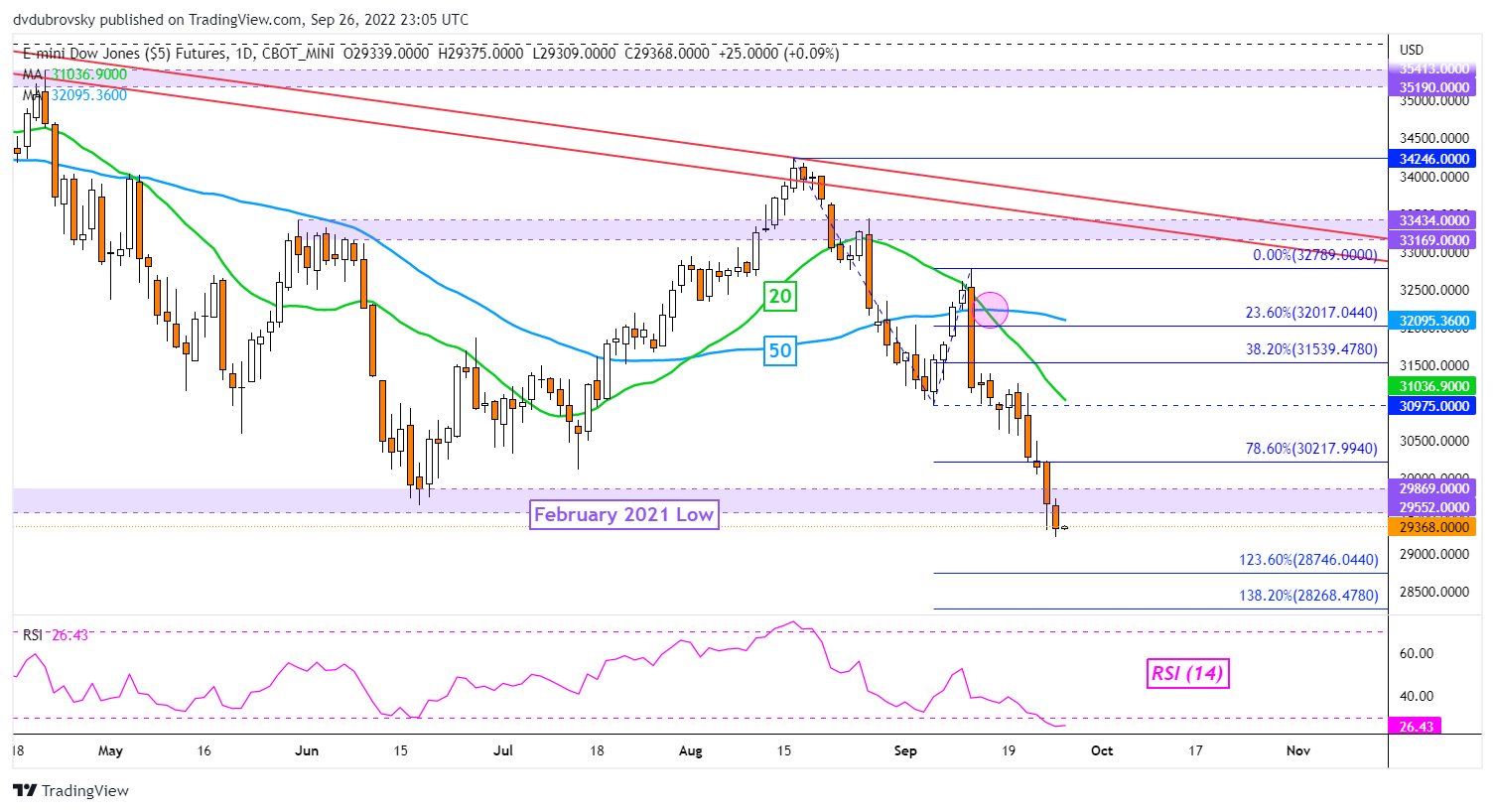Click the blue 50 moving average label
The image size is (1495, 812).
tap(780, 350)
